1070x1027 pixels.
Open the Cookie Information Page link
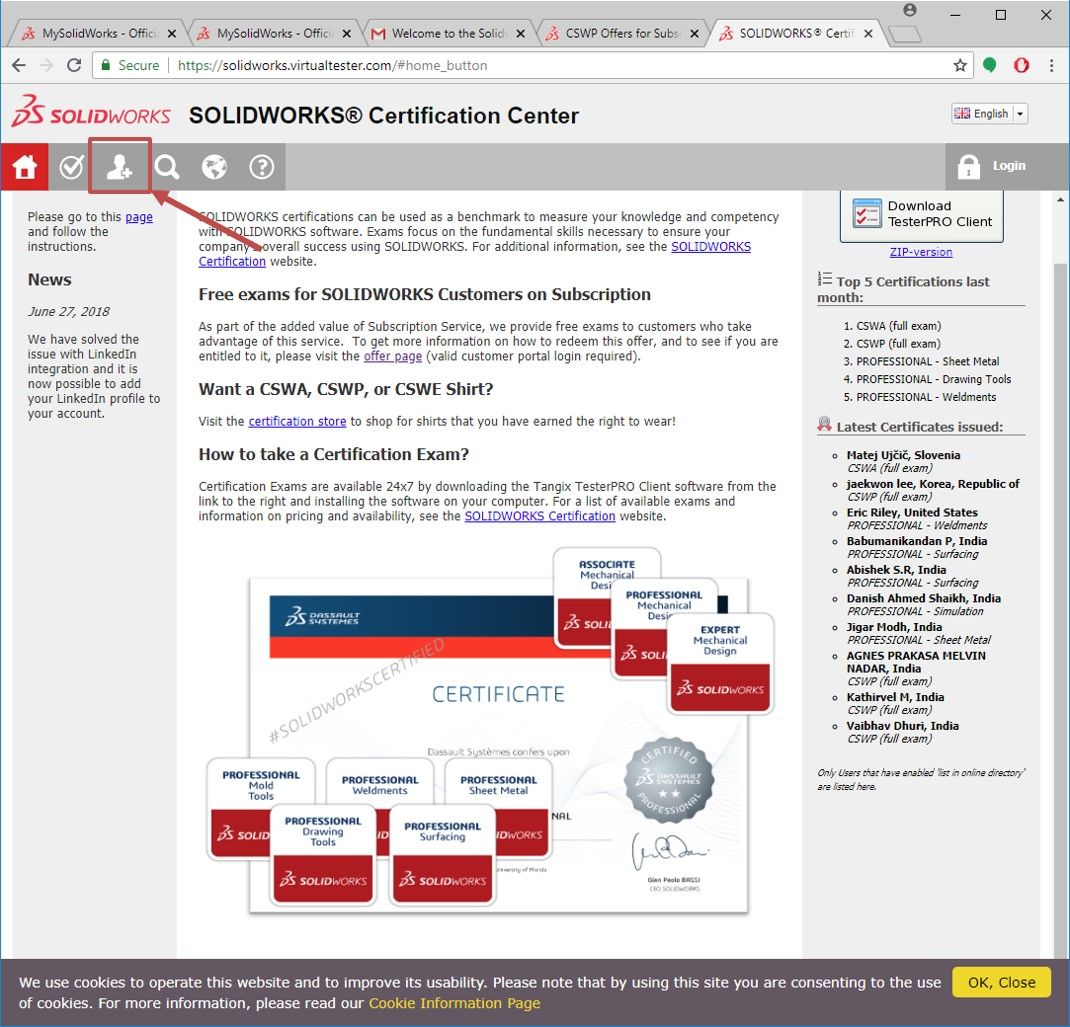(455, 1003)
